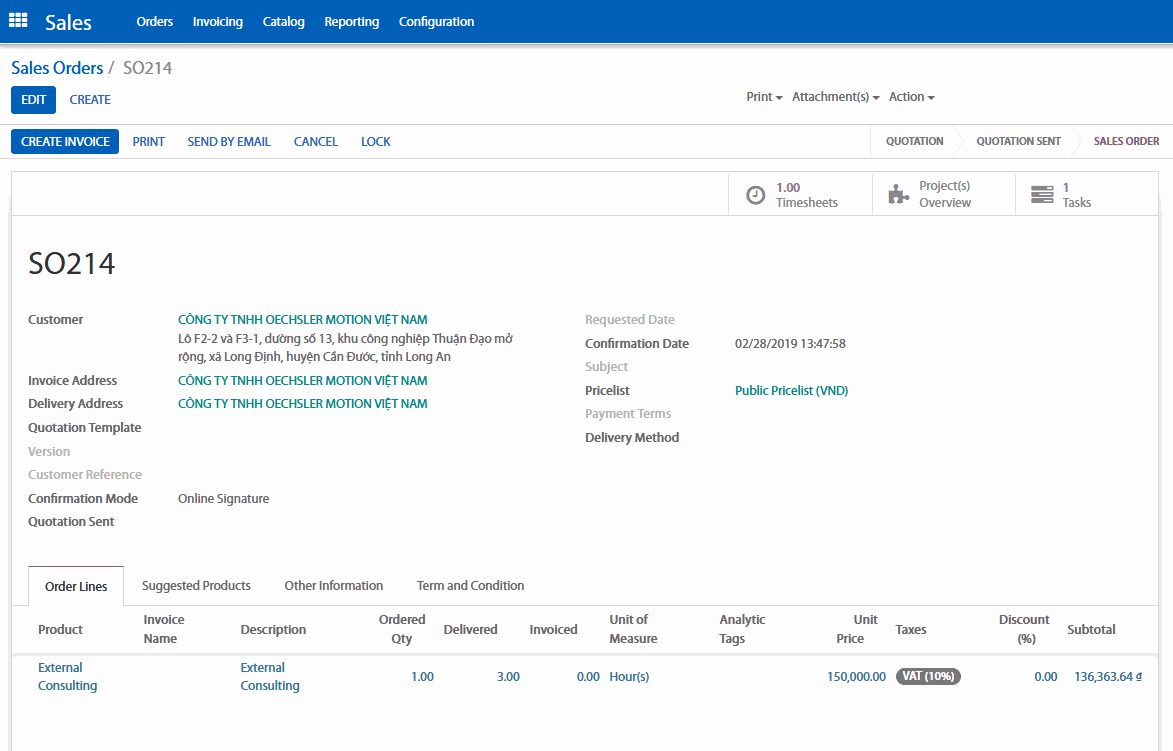The image size is (1173, 751).
Task: Click the VAT (10%) tax tag
Action: click(928, 677)
